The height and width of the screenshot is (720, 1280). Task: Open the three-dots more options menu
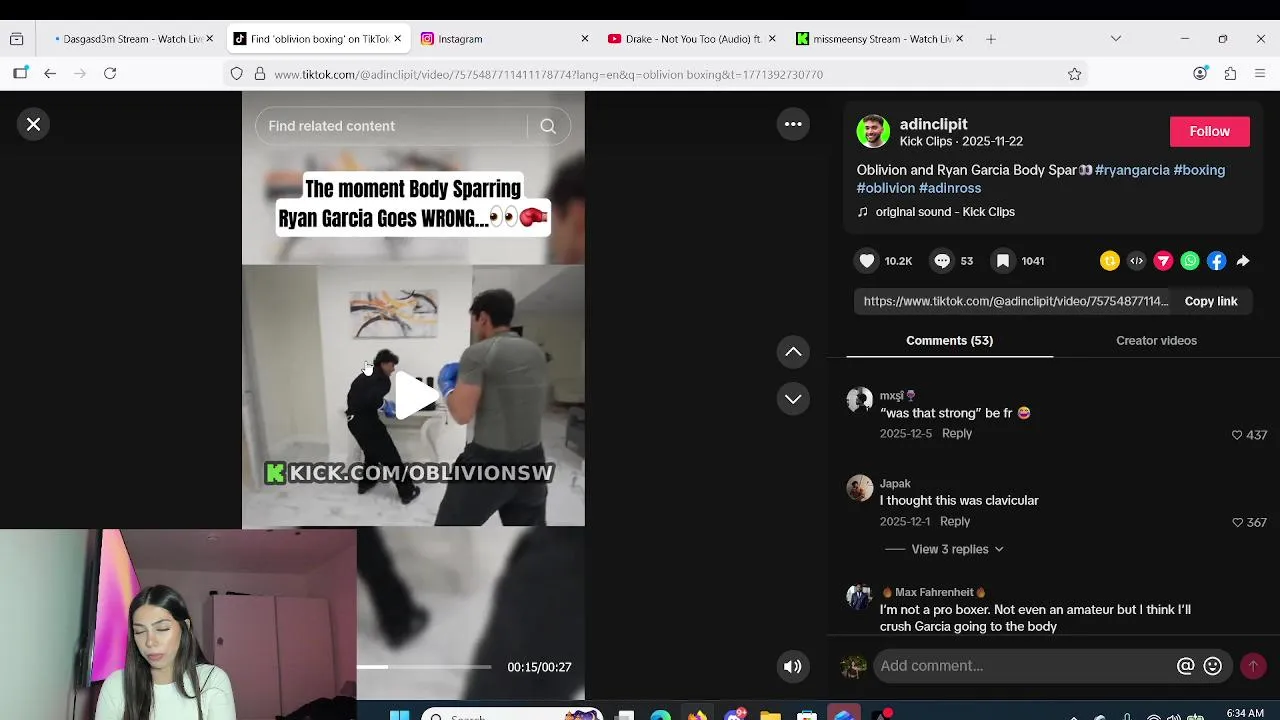(x=793, y=124)
